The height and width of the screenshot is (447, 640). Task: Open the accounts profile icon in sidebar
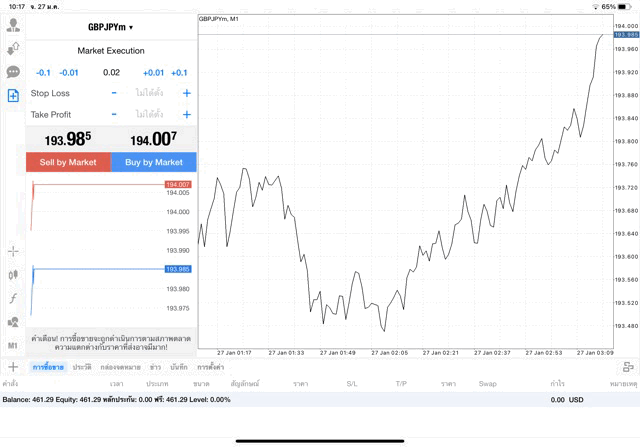(x=13, y=24)
